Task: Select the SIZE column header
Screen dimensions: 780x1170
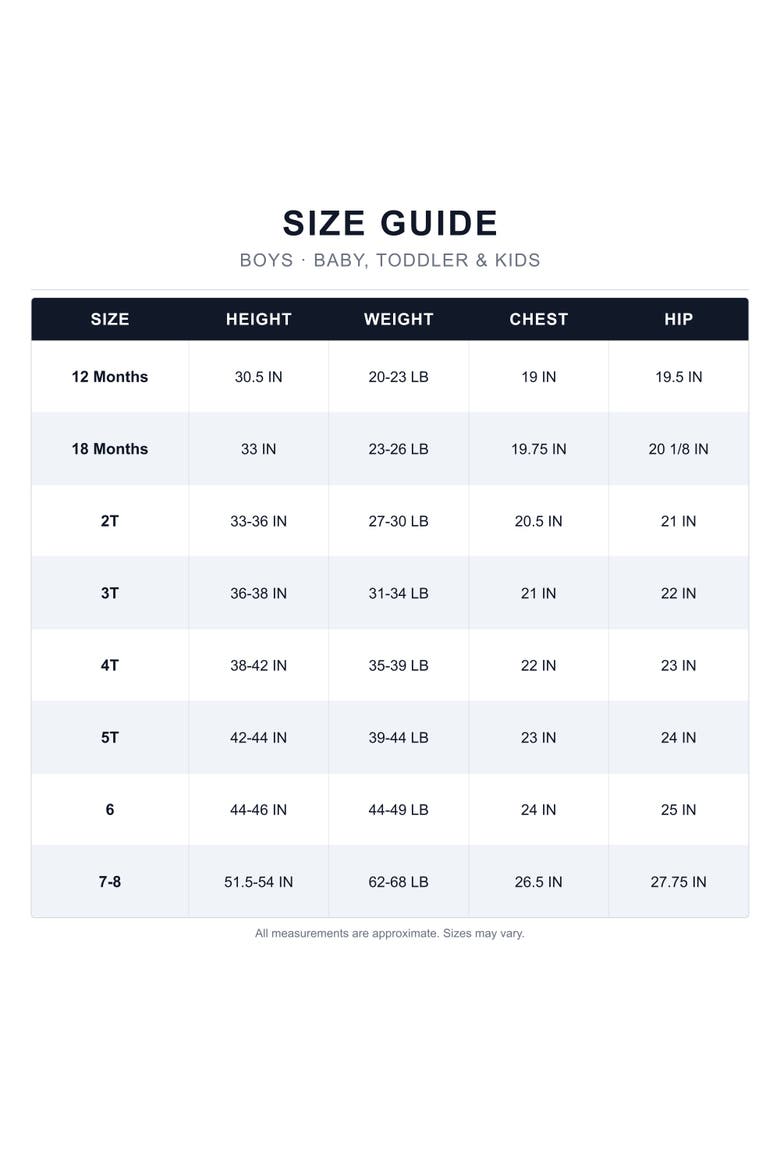Action: pos(110,319)
